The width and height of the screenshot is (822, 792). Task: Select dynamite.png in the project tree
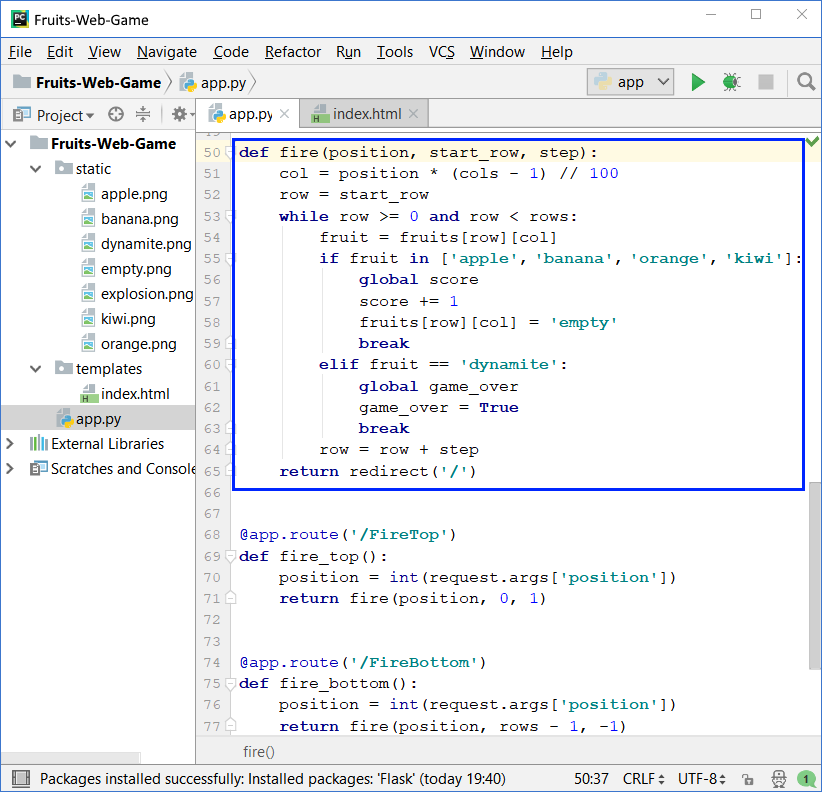point(145,244)
